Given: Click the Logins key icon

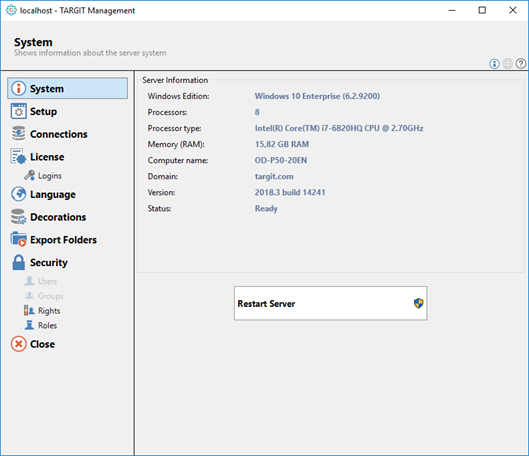Looking at the screenshot, I should (30, 175).
